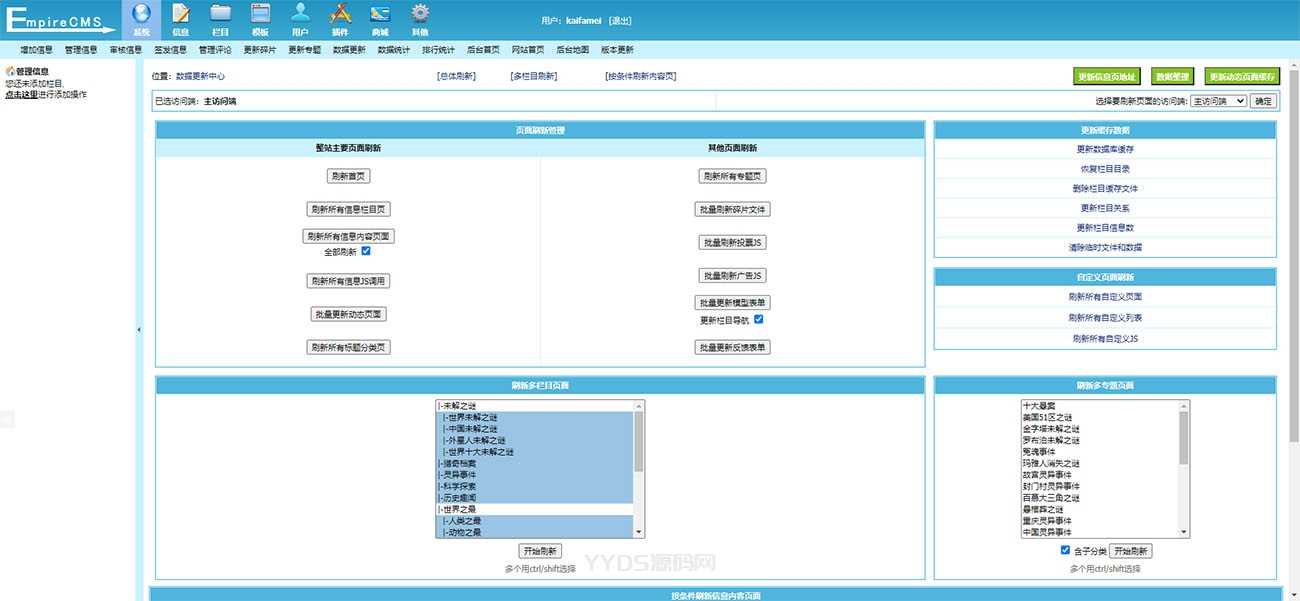Click the 更新数据库缓存 link
Screen dimensions: 1300x601
[x=1104, y=149]
